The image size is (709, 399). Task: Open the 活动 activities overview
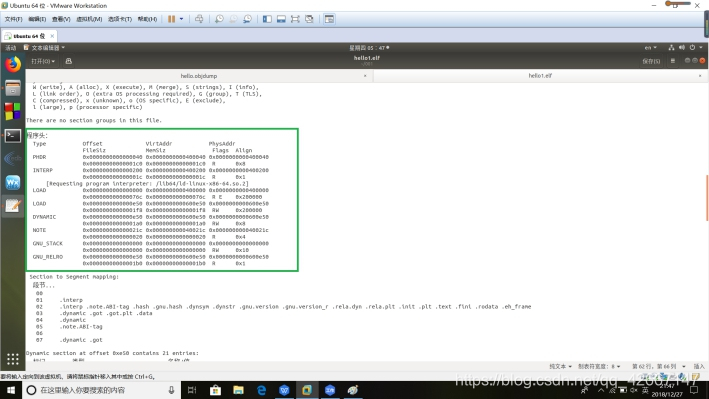[10, 48]
